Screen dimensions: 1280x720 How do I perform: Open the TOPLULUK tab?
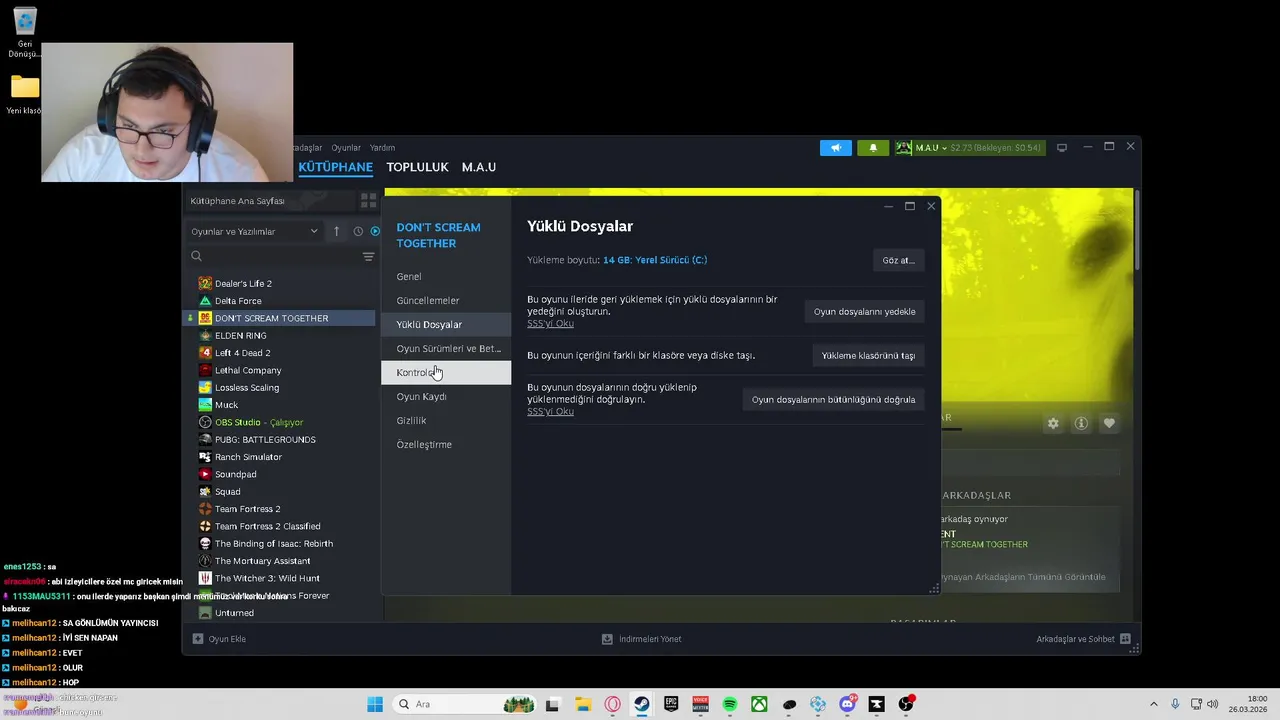pos(417,167)
